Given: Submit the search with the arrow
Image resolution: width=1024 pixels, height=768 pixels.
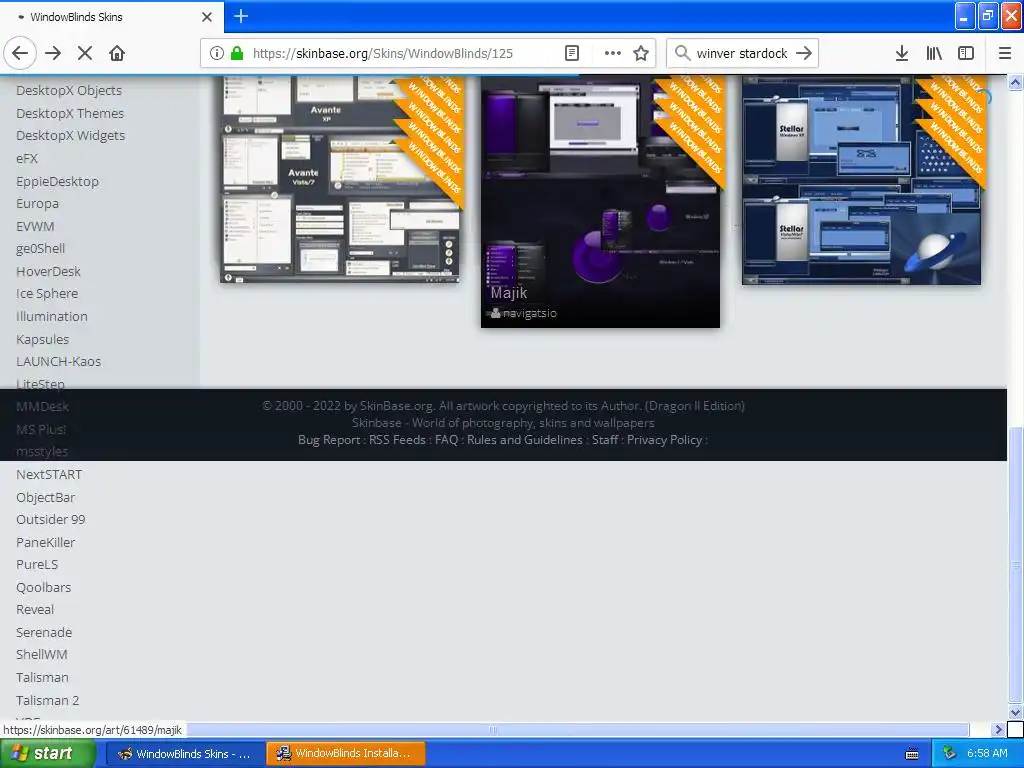Looking at the screenshot, I should coord(804,53).
